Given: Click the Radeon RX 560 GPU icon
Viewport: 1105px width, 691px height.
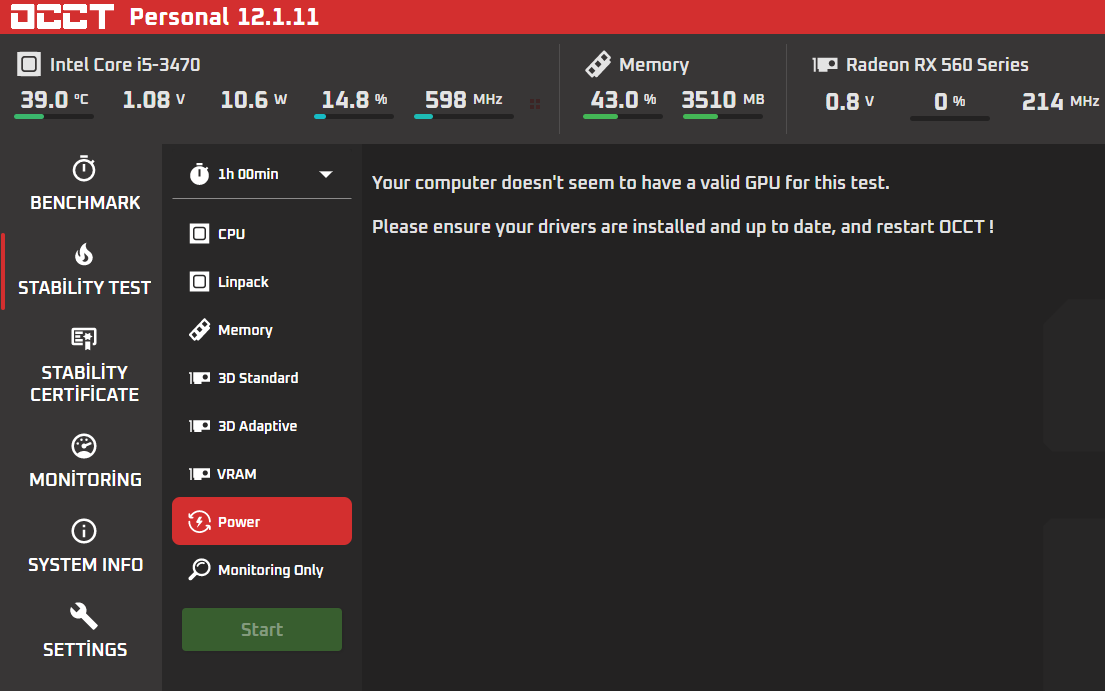Looking at the screenshot, I should pos(825,65).
